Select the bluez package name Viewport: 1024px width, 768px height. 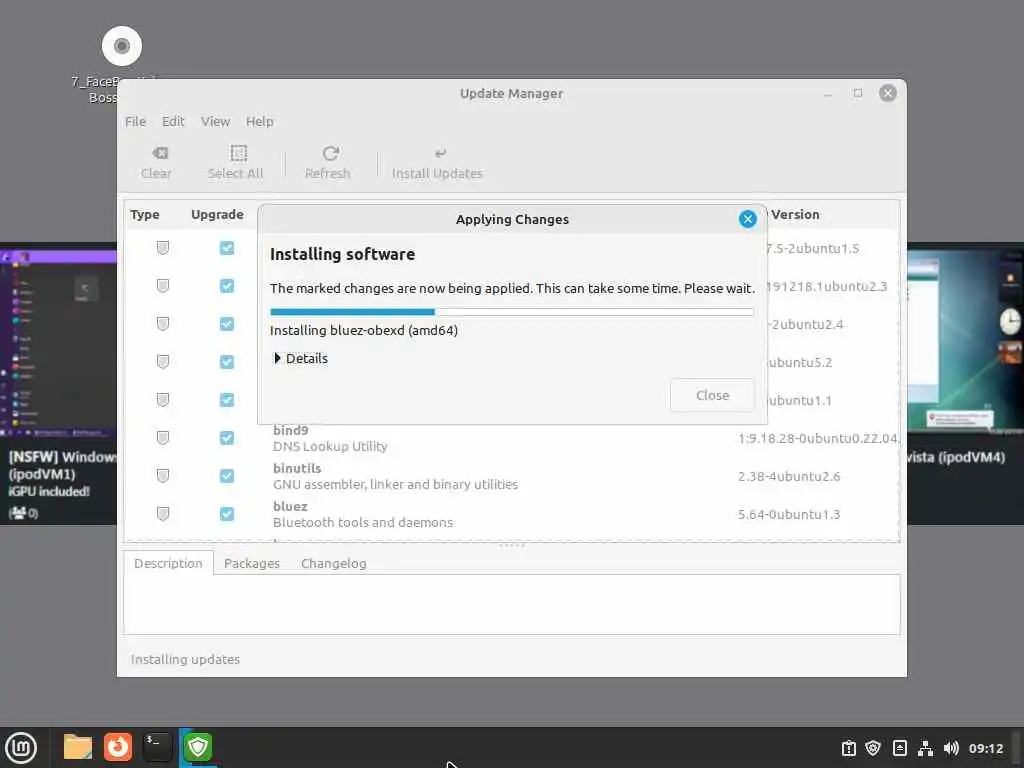coord(290,506)
